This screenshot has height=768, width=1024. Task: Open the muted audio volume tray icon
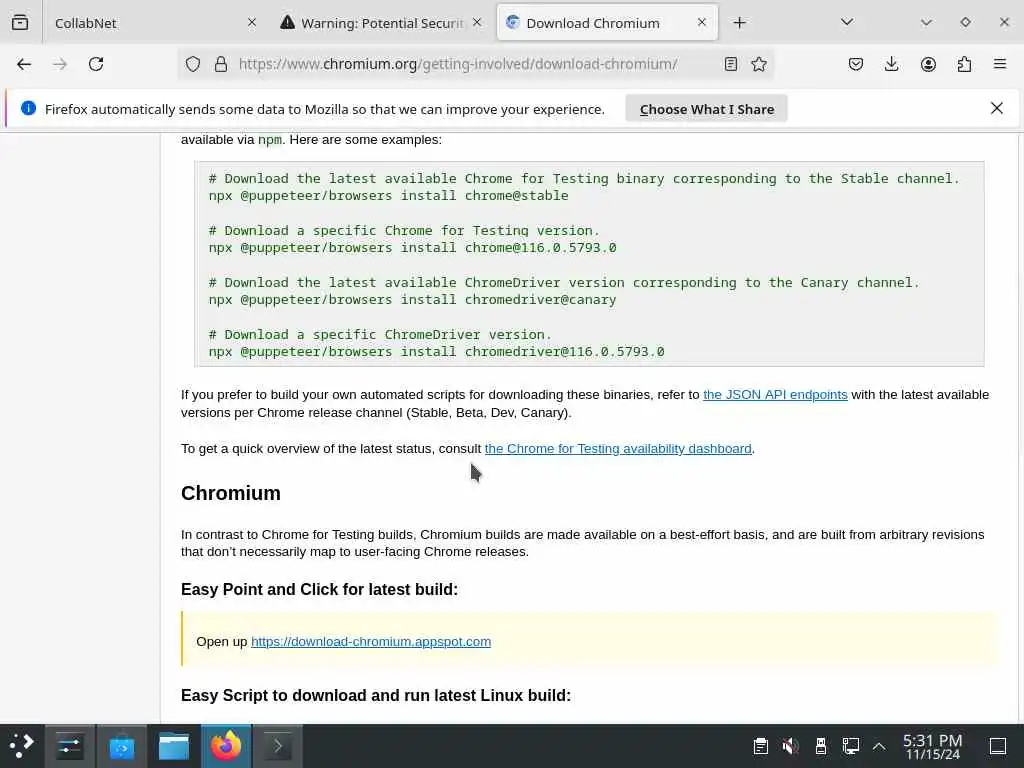790,746
